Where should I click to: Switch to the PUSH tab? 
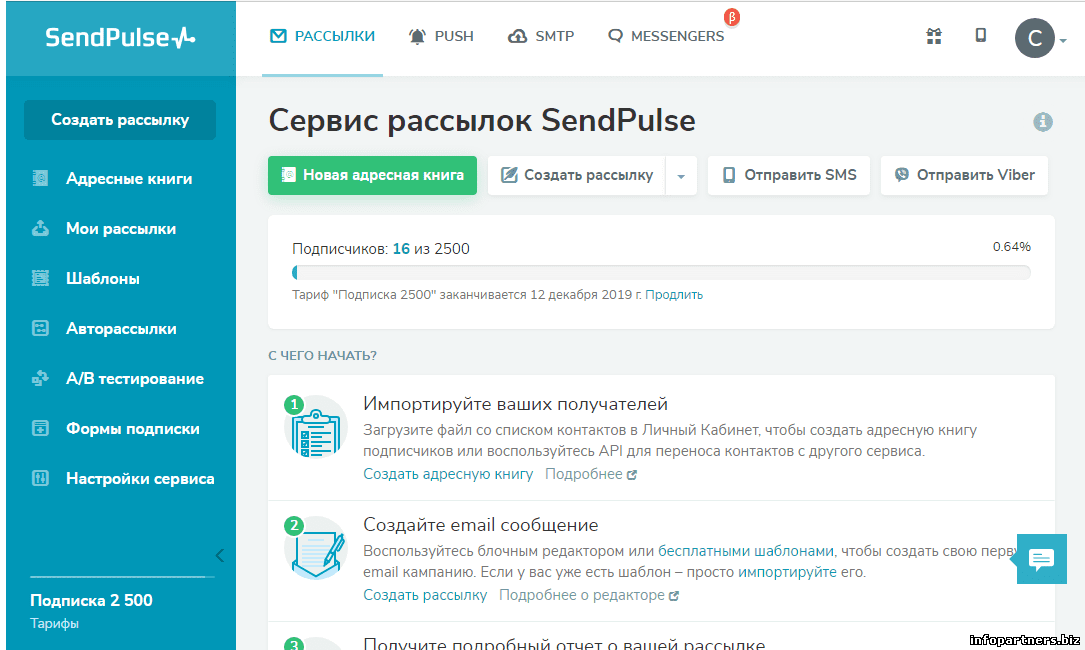pos(441,36)
